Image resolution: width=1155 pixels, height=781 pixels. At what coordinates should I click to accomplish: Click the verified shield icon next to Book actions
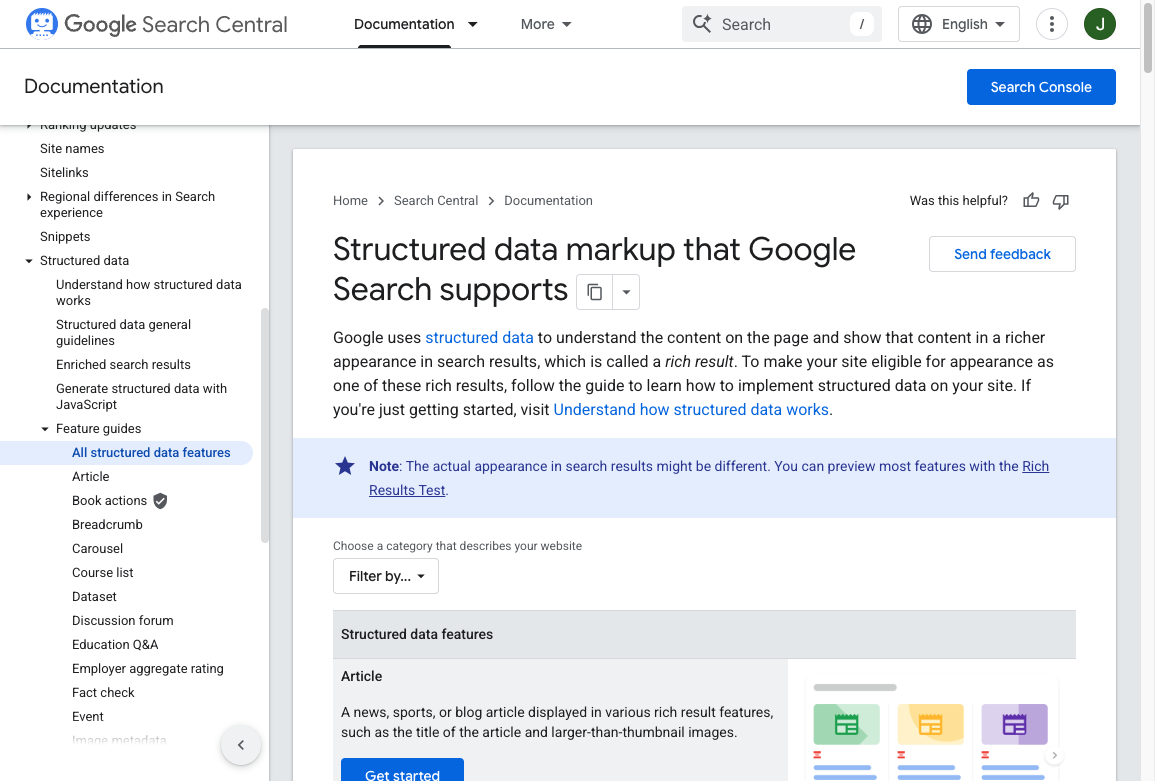(x=160, y=501)
